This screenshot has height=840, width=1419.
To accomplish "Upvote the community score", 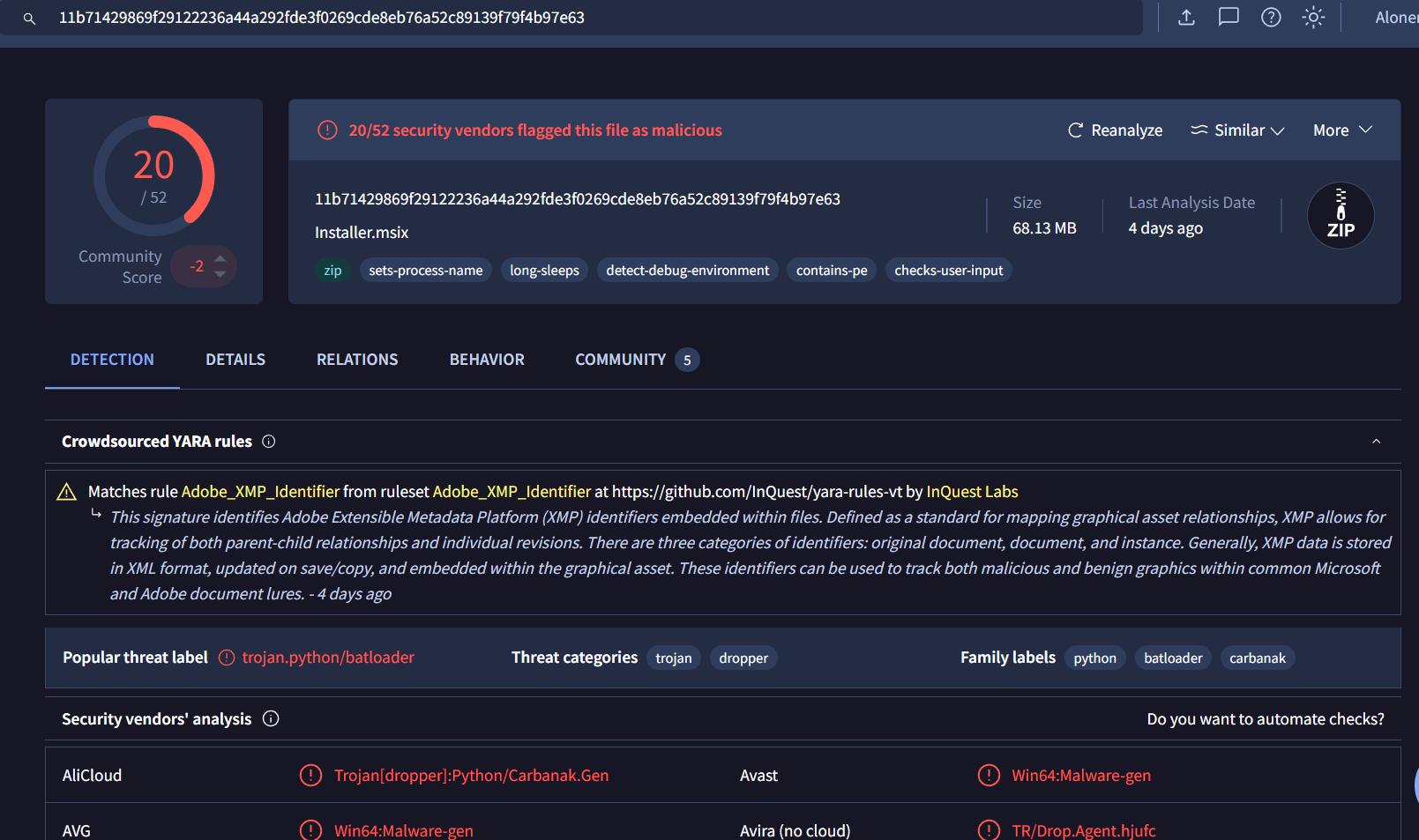I will point(220,258).
